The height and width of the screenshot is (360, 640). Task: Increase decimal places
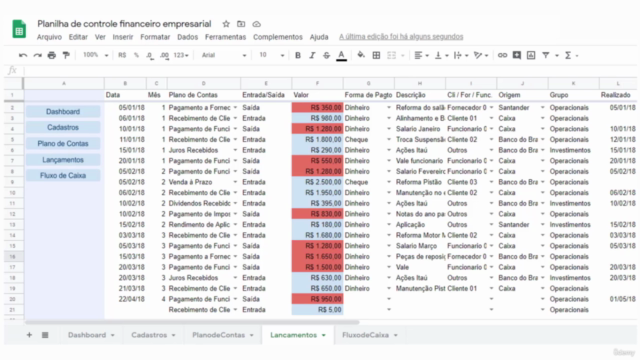point(164,56)
